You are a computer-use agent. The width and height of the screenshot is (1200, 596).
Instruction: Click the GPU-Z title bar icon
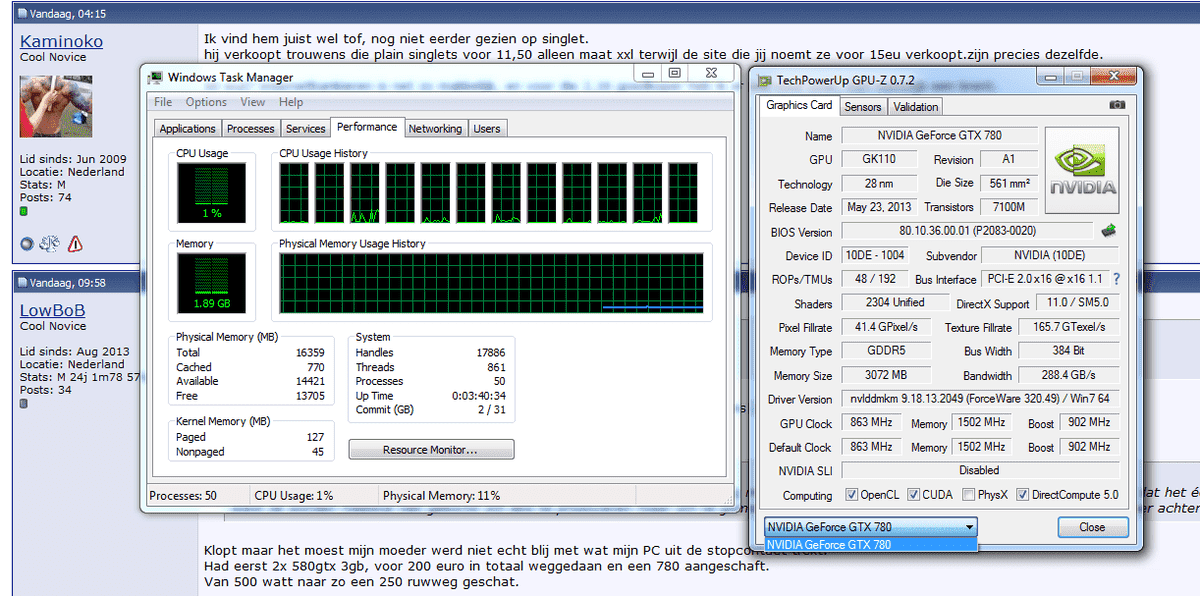[x=765, y=80]
